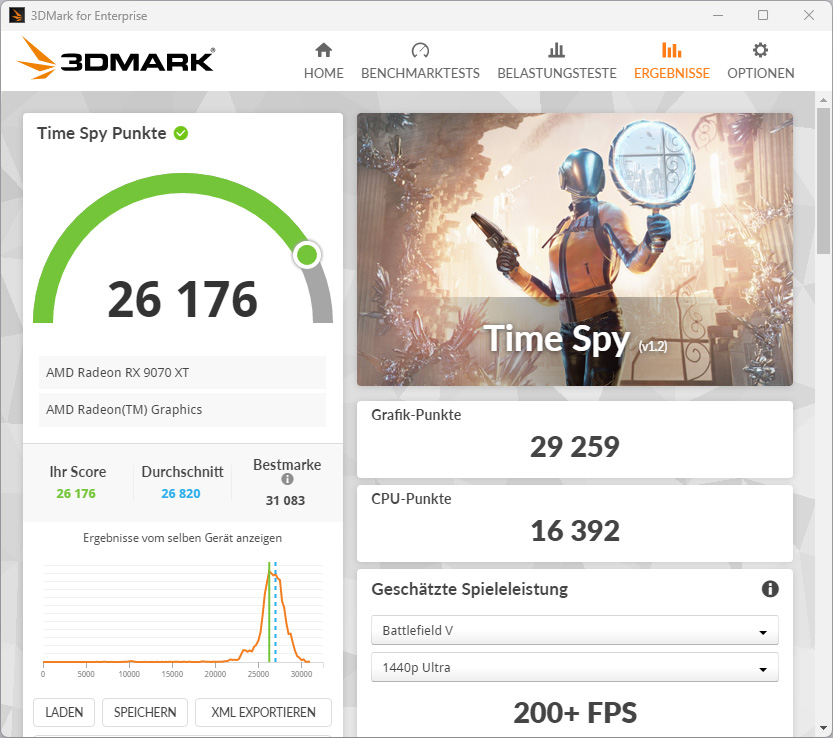The image size is (833, 738).
Task: Click the info icon under Bestmarke
Action: pos(287,479)
